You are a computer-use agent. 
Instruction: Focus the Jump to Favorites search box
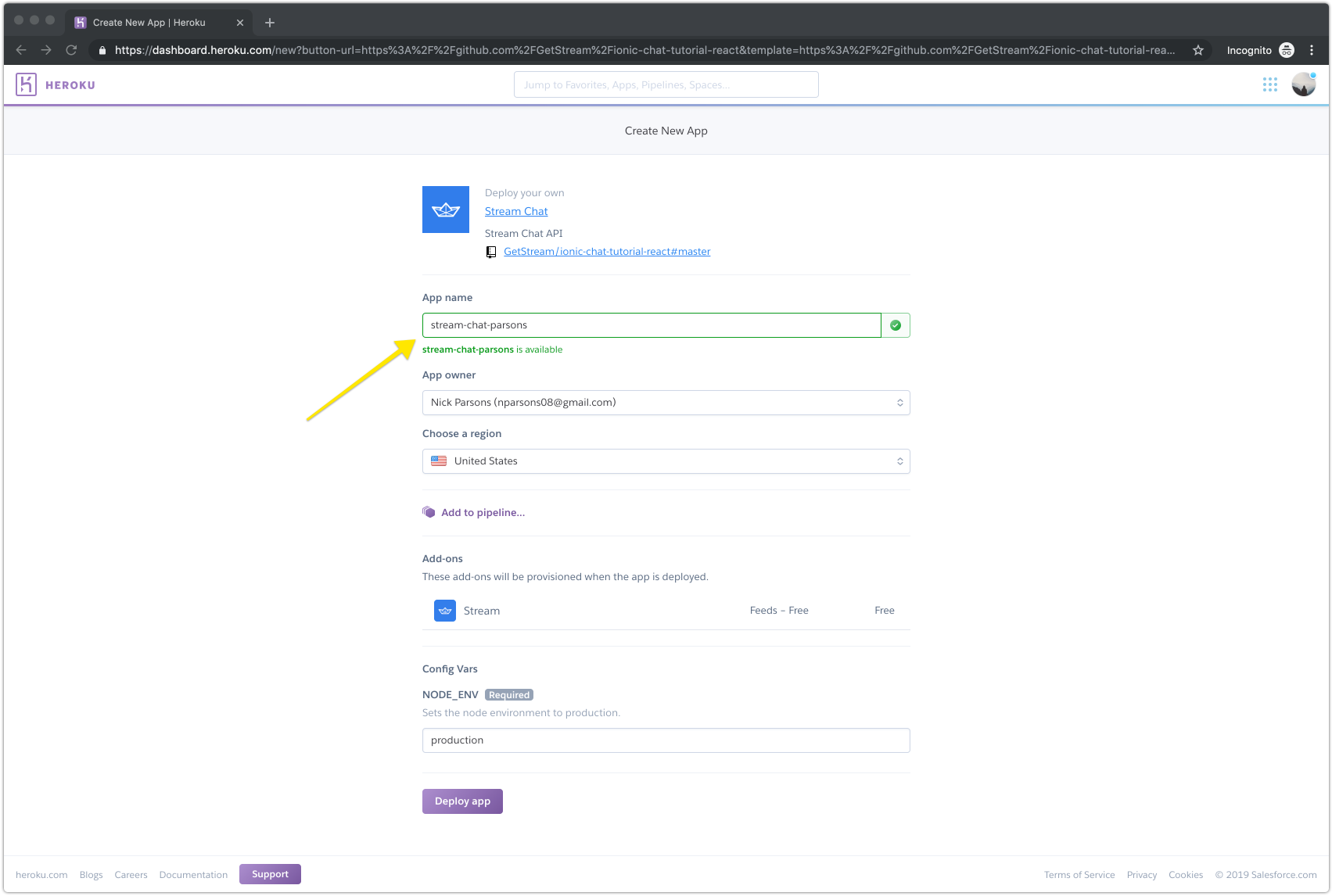666,84
